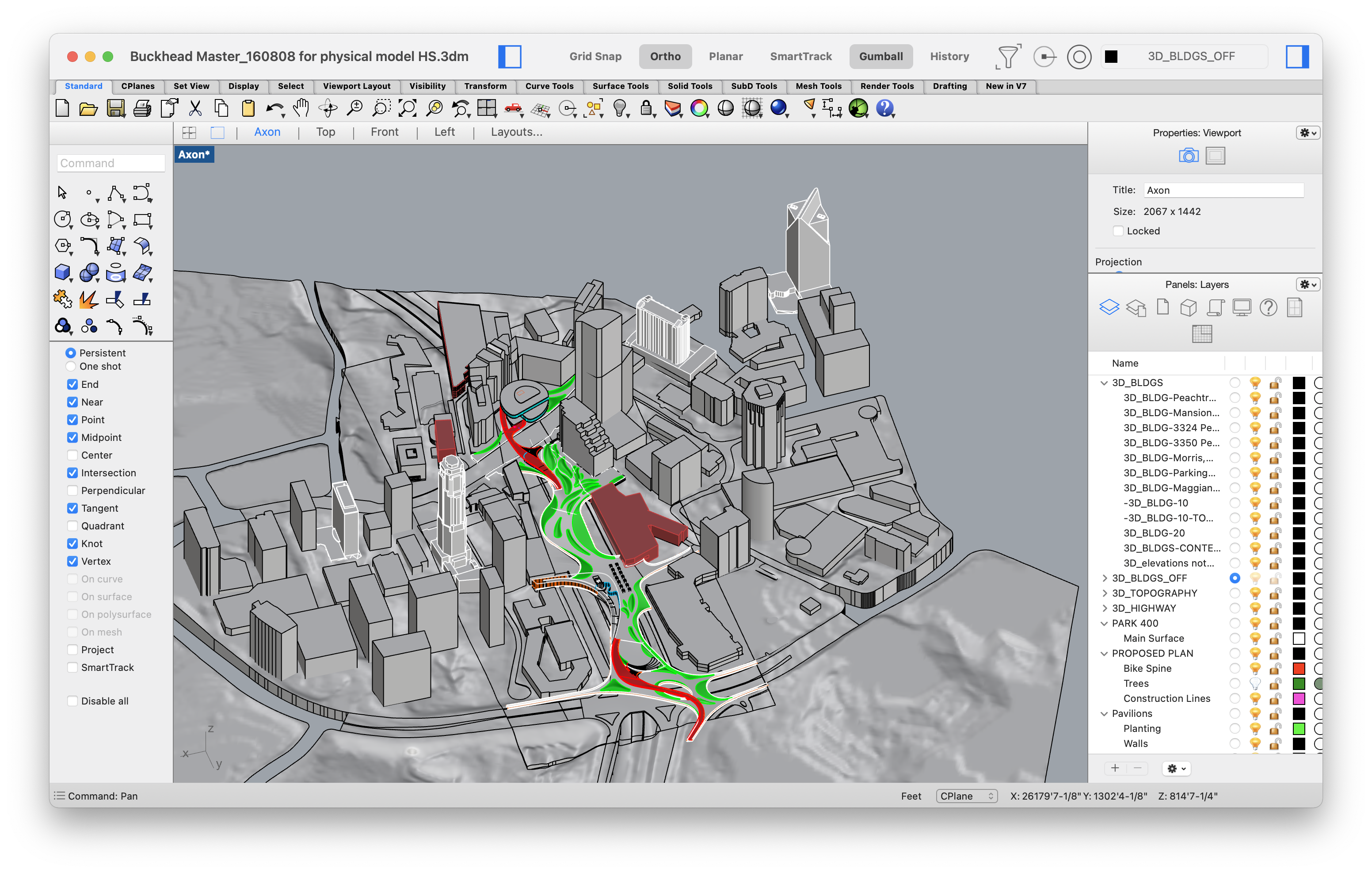
Task: Open the Help question mark icon
Action: click(884, 108)
